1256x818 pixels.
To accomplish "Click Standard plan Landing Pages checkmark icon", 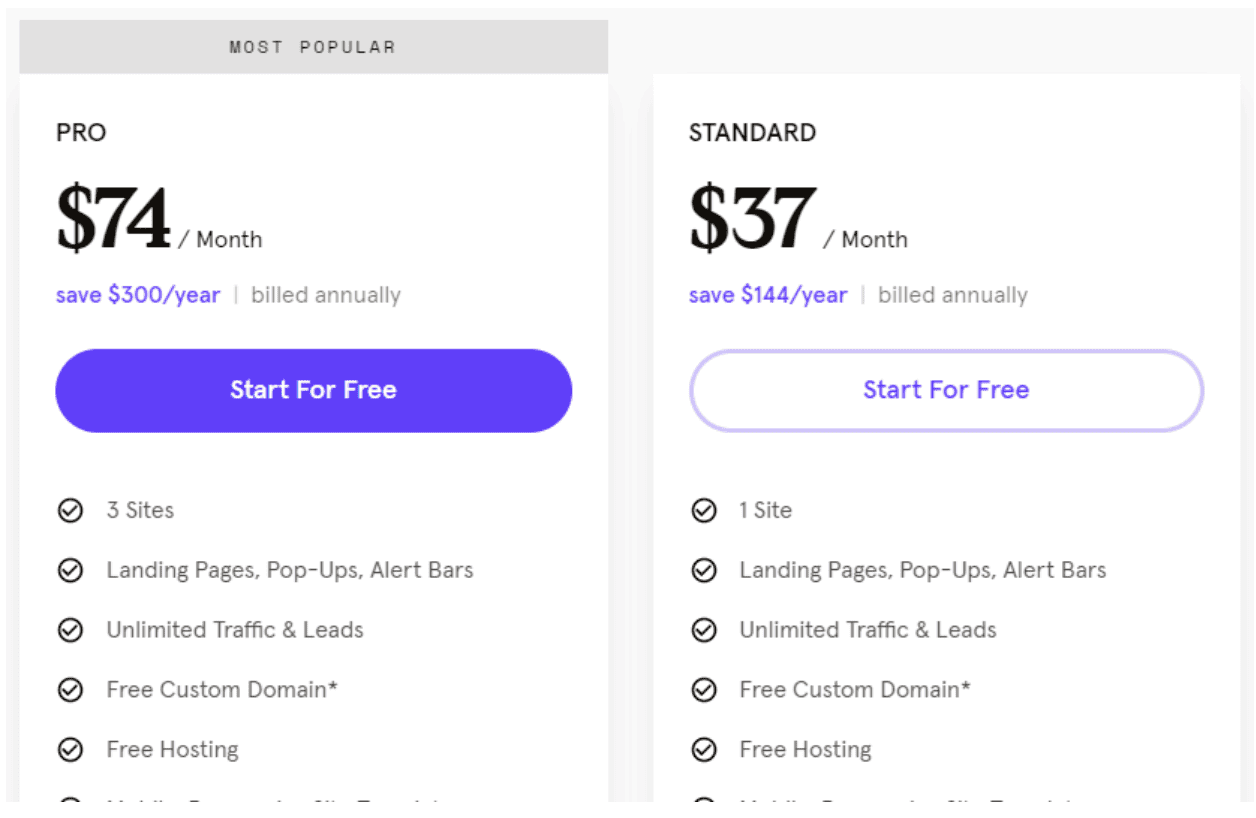I will pyautogui.click(x=704, y=571).
